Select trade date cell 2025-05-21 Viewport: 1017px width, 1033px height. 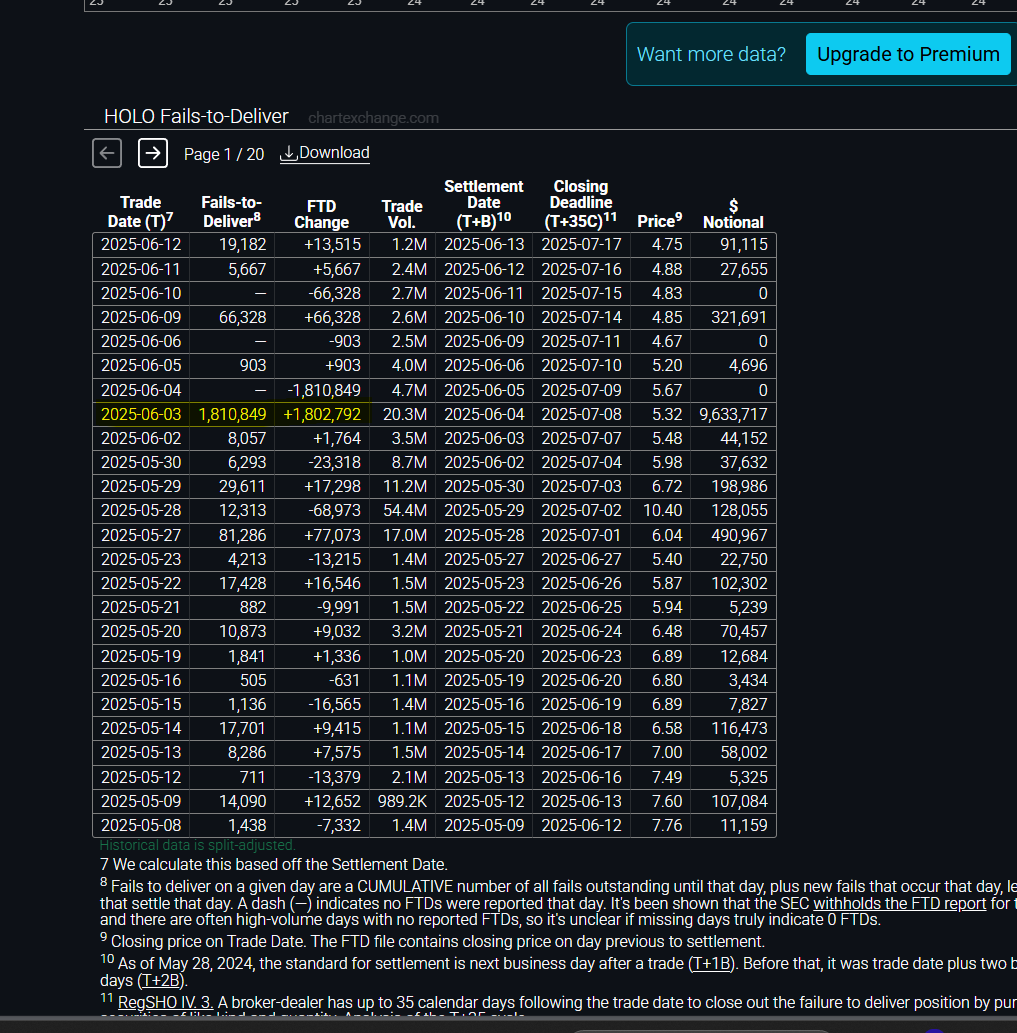click(x=141, y=607)
